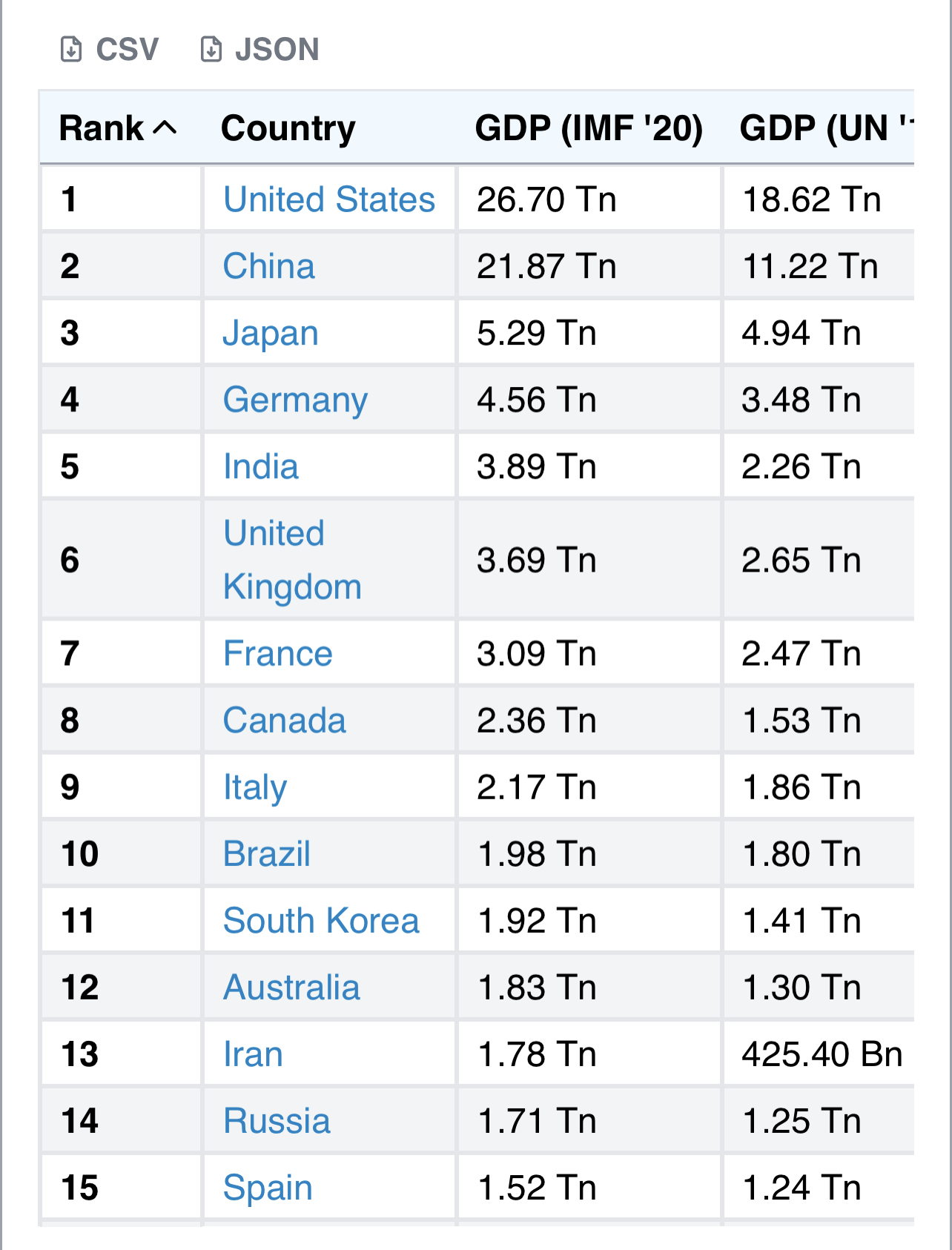This screenshot has width=952, height=1250.
Task: Download table as CSV text link
Action: click(127, 50)
